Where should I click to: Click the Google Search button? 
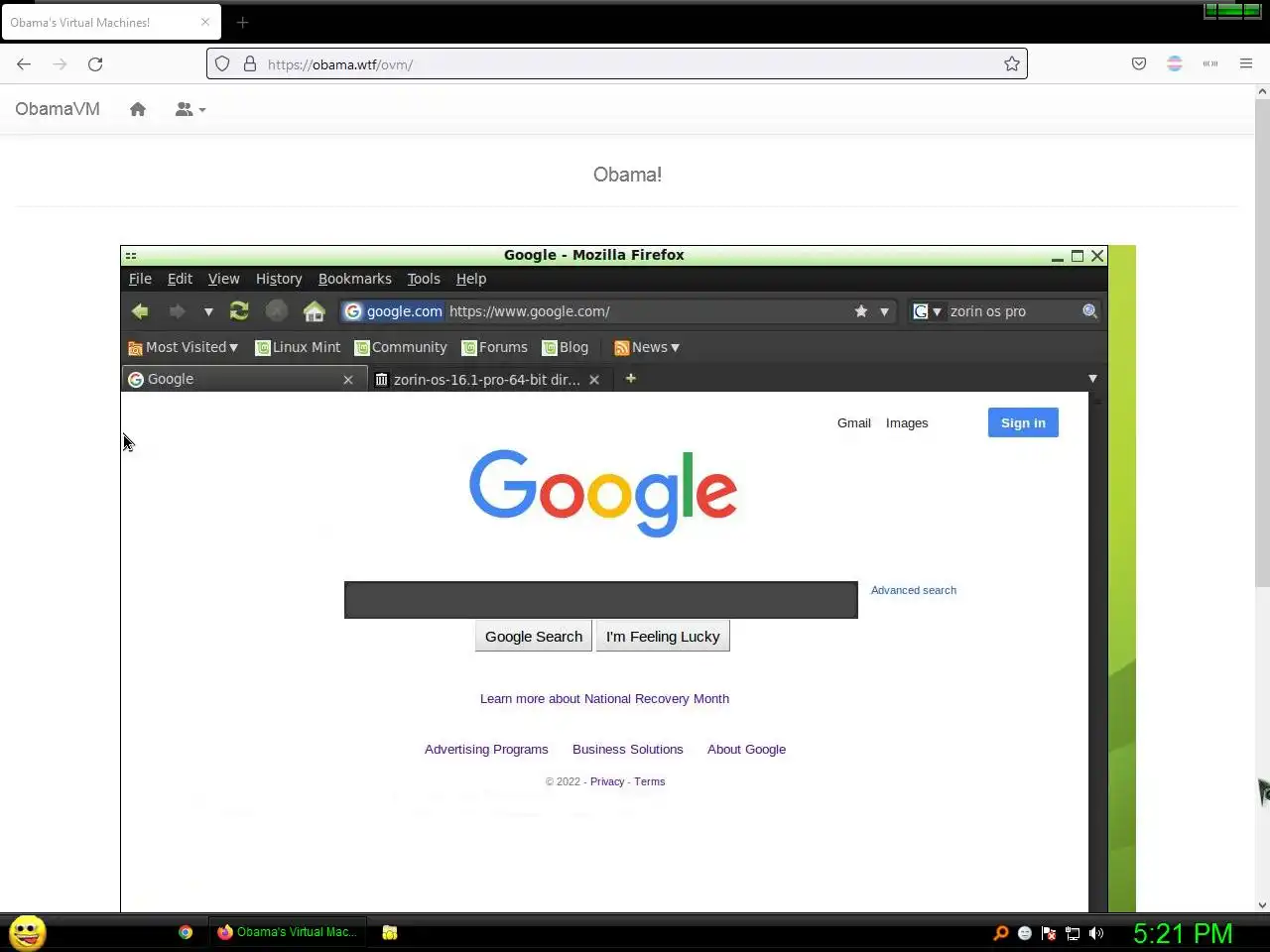534,637
